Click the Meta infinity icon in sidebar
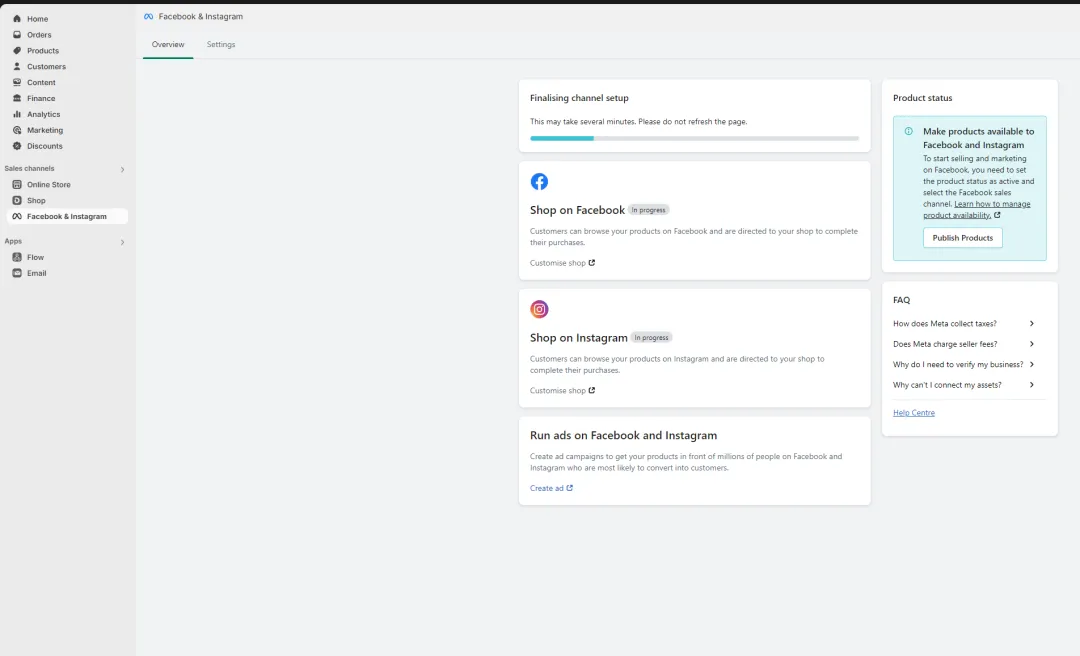The height and width of the screenshot is (656, 1080). [17, 216]
